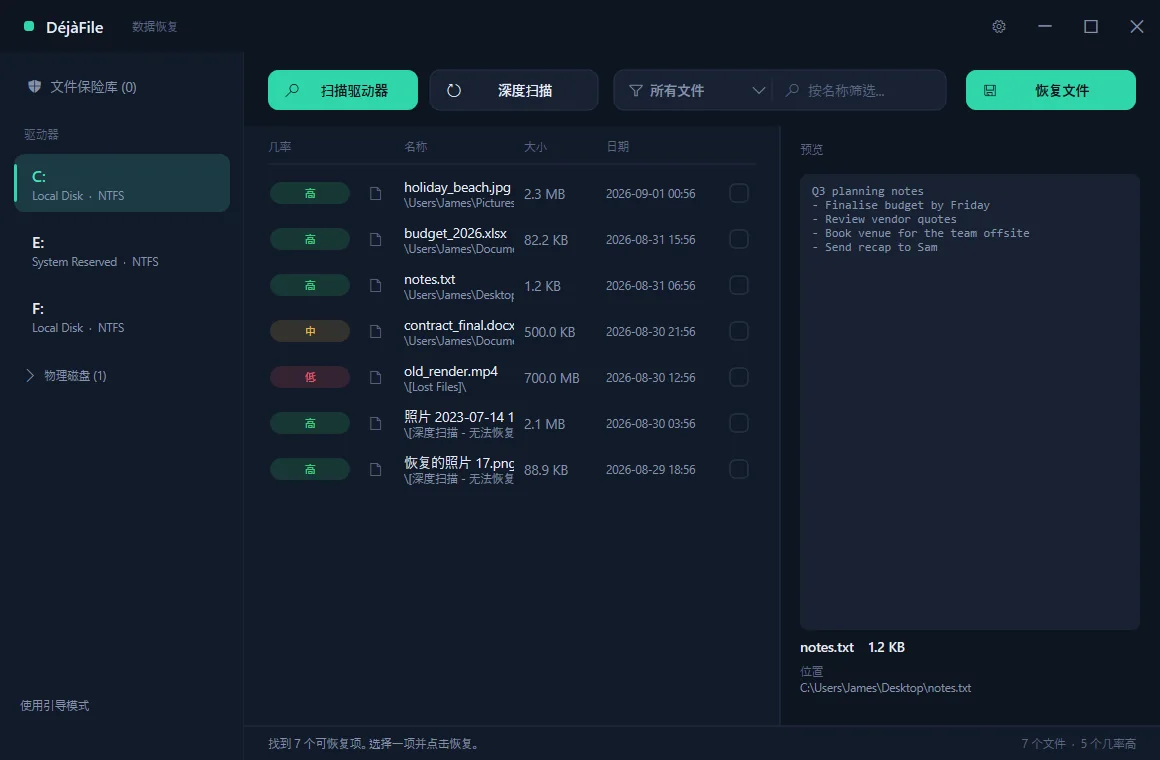Click file icon of notes.txt row
The width and height of the screenshot is (1160, 760).
point(376,286)
